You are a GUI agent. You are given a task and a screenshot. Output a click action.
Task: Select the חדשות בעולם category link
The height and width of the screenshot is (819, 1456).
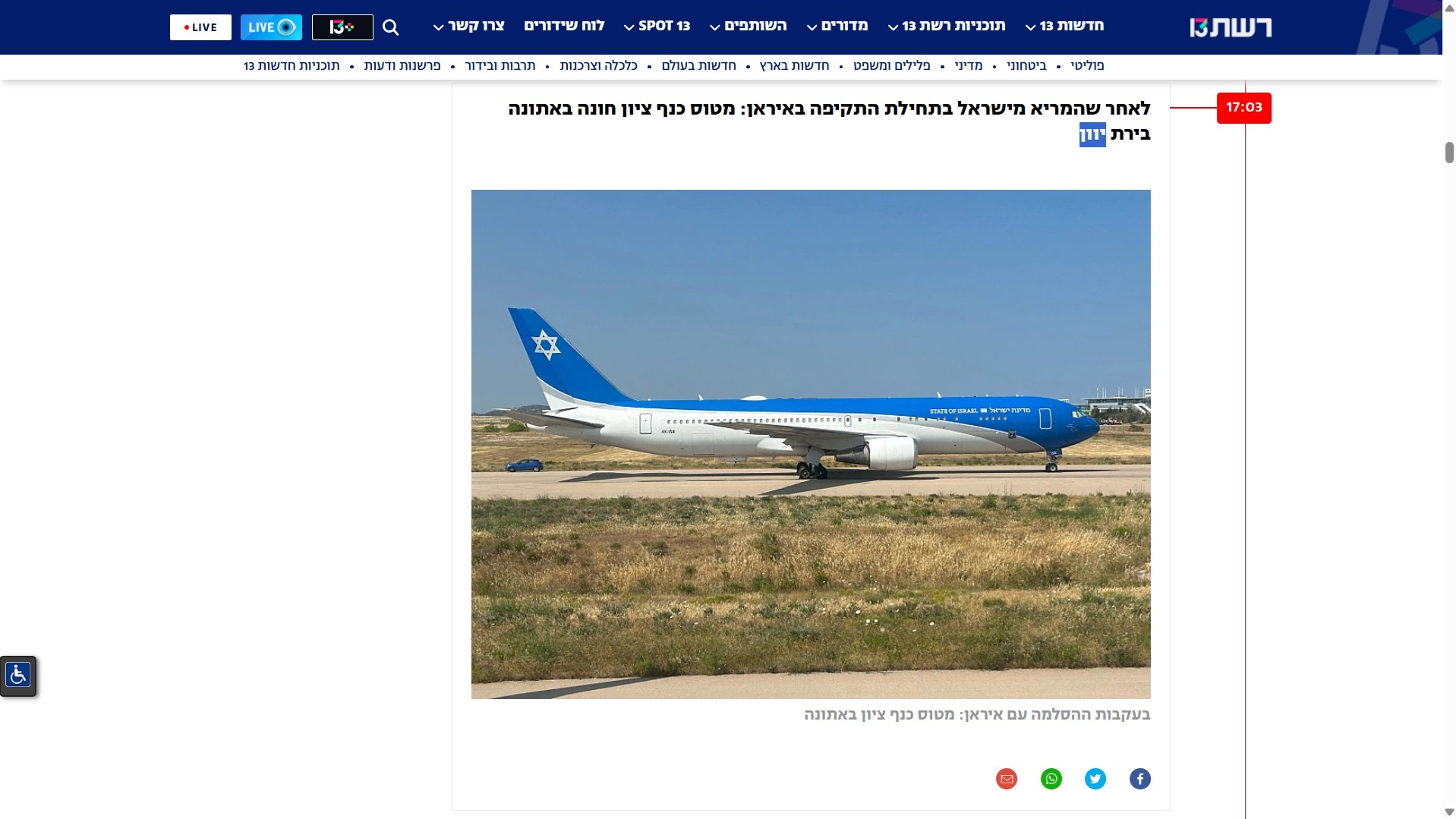[x=698, y=66]
